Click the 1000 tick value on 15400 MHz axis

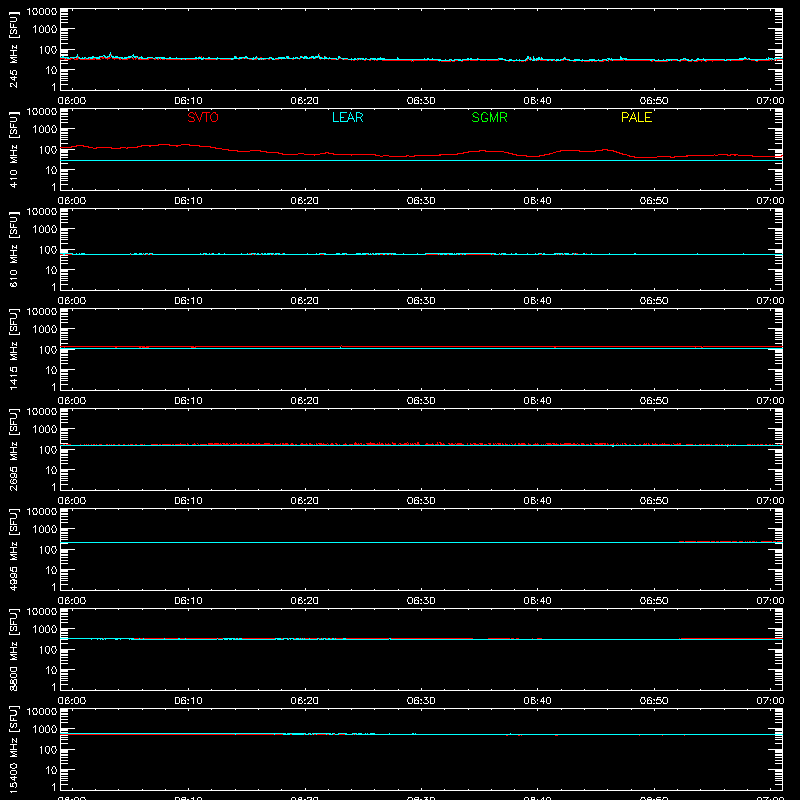45,729
